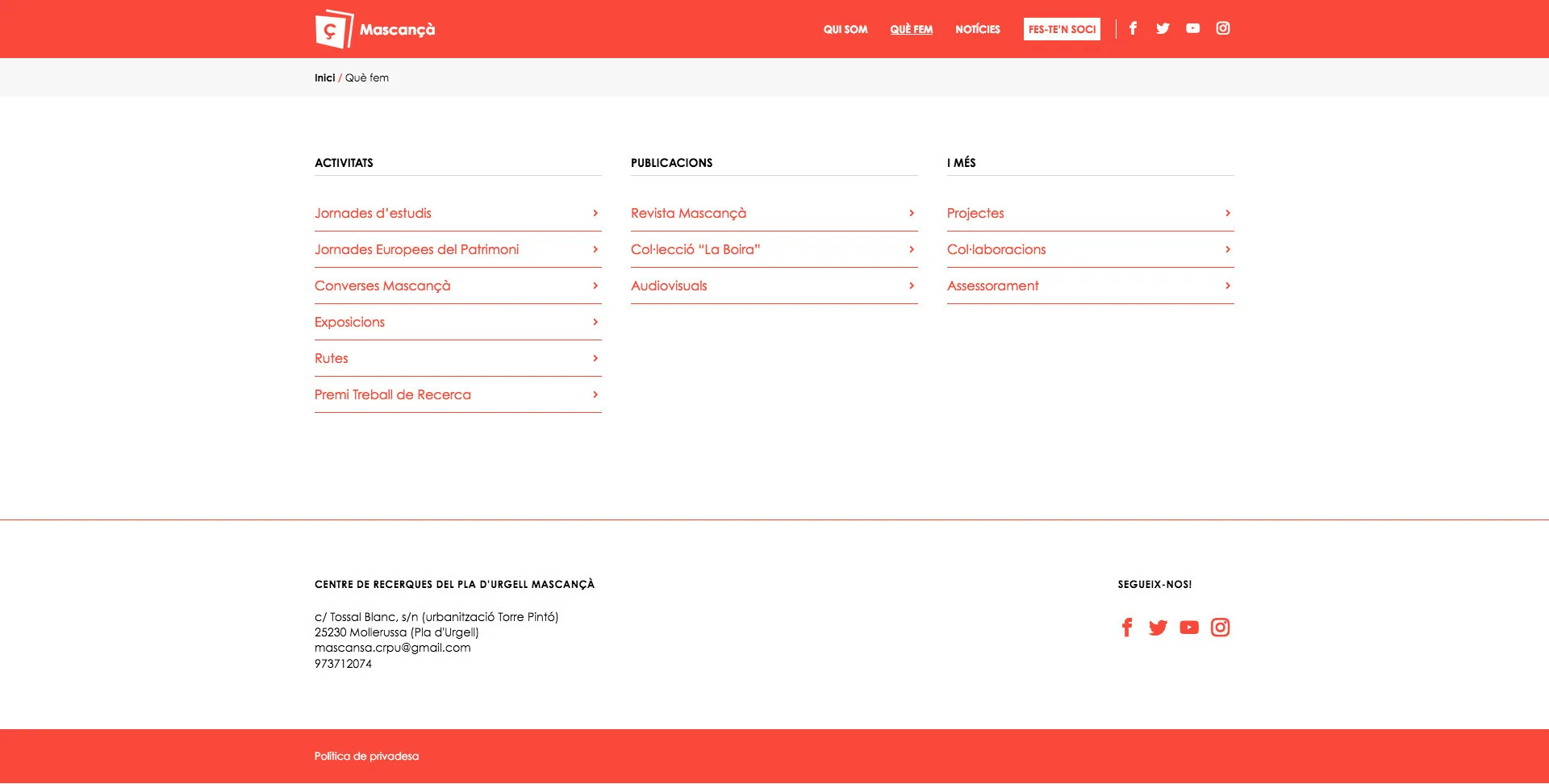The width and height of the screenshot is (1549, 784).
Task: Click Política de privadesa footer link
Action: coord(366,756)
